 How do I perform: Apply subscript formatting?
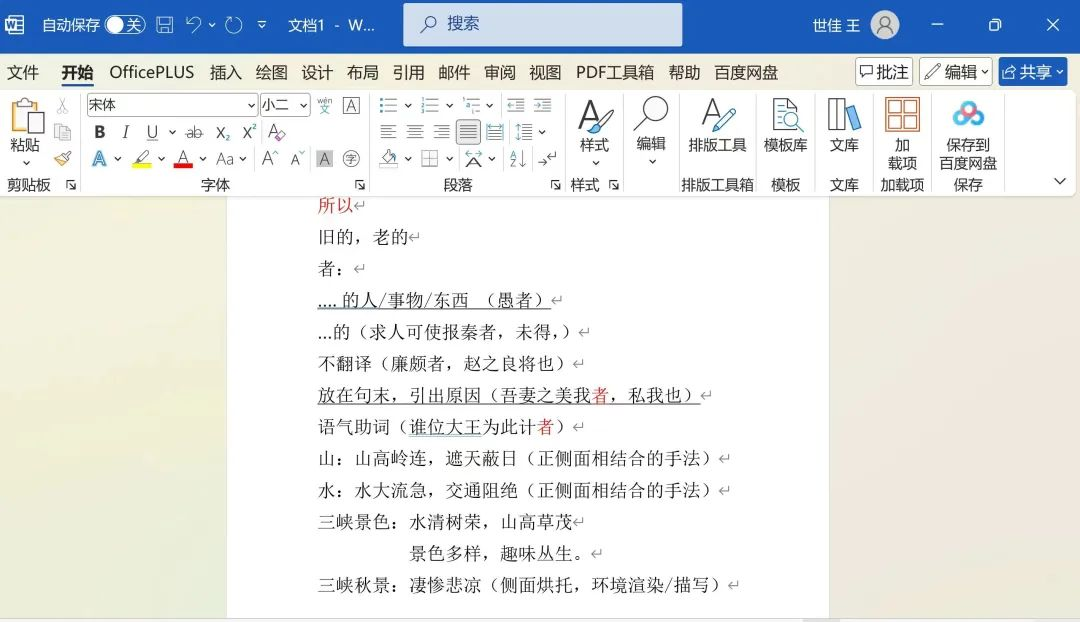click(223, 133)
